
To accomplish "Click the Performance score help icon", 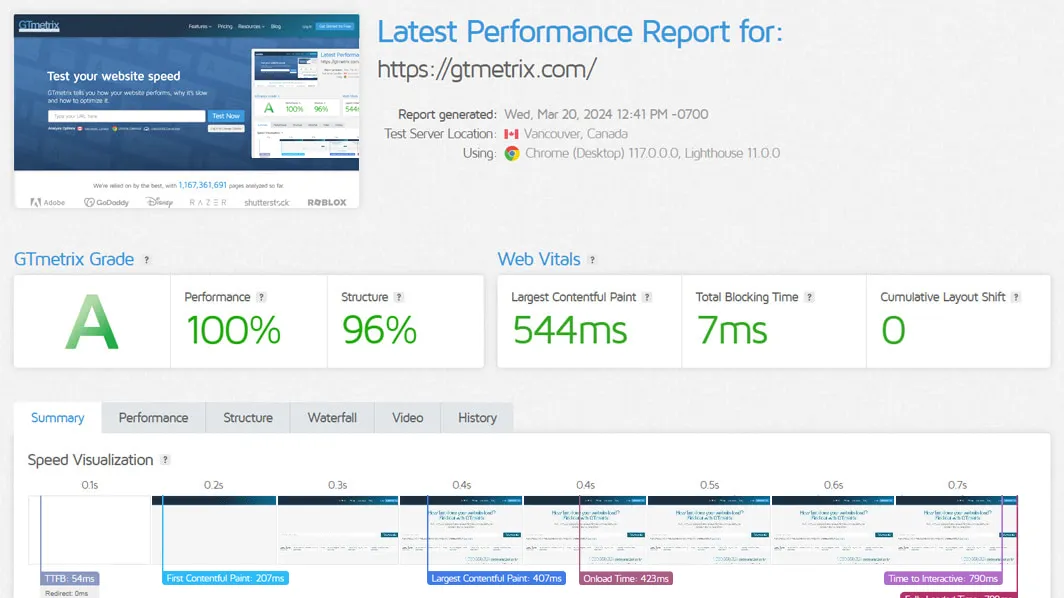I will click(262, 297).
